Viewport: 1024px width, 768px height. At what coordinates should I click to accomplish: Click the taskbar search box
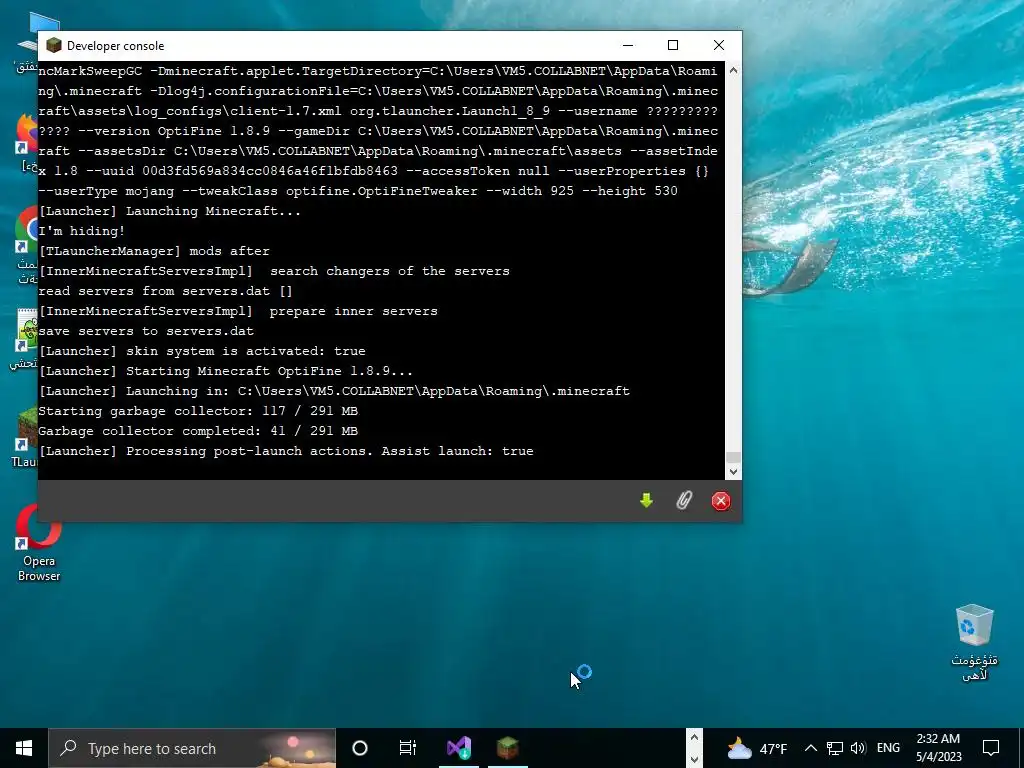192,748
